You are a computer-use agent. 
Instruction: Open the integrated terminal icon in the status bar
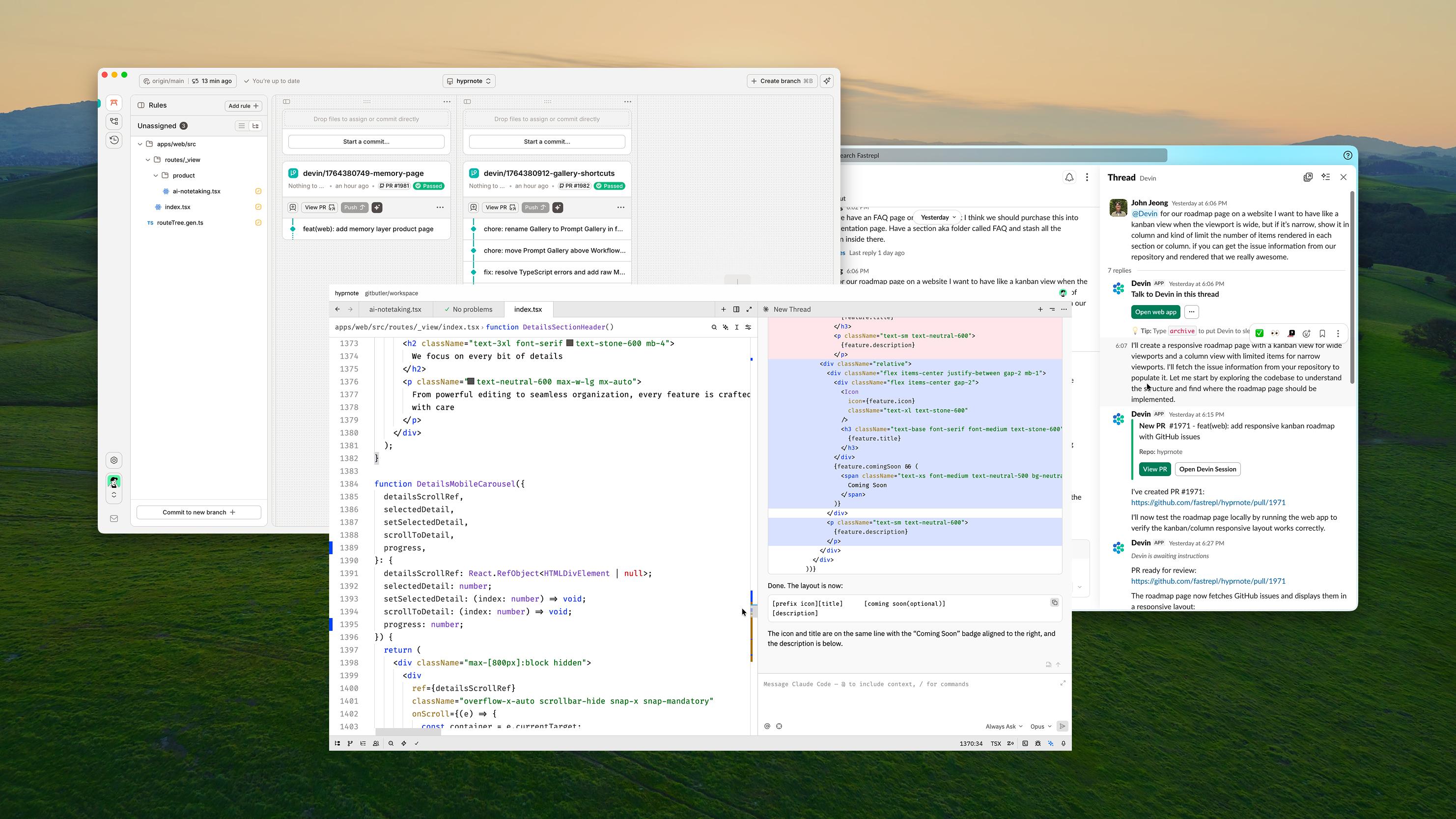click(x=1025, y=744)
